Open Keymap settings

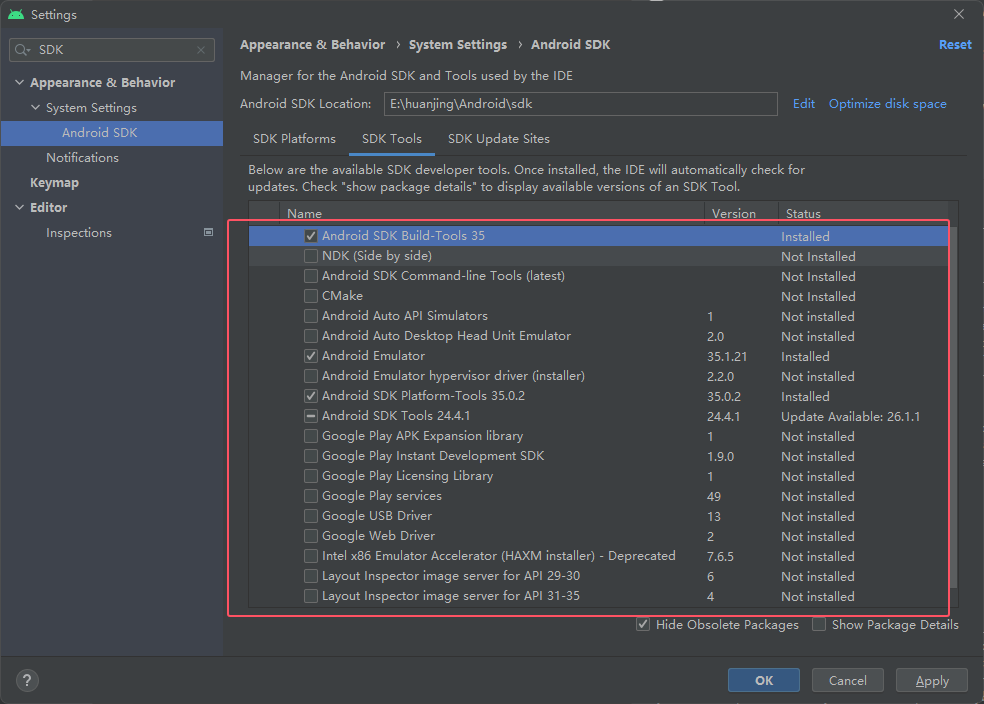pyautogui.click(x=55, y=183)
